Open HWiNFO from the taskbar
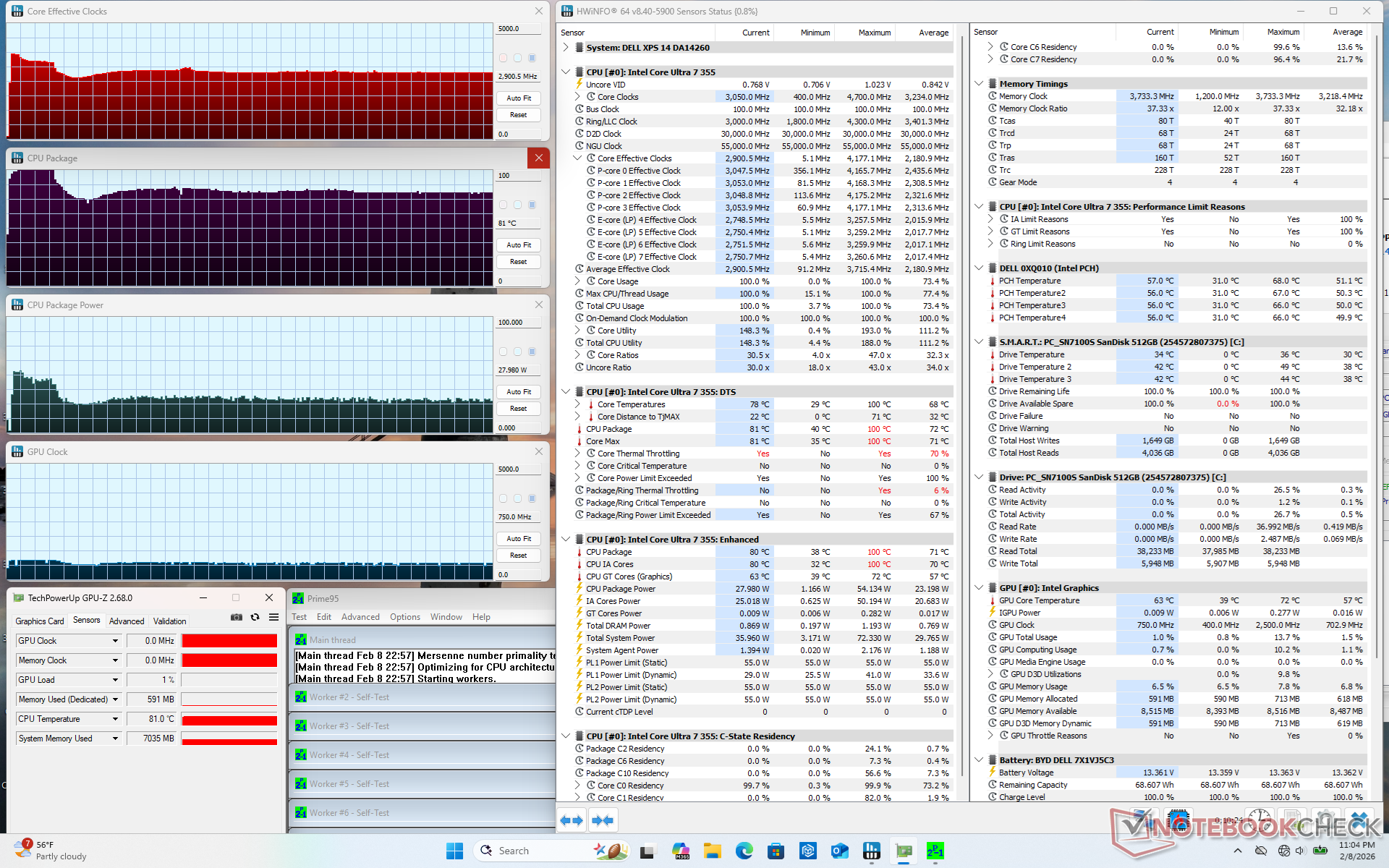This screenshot has height=868, width=1389. point(872,851)
